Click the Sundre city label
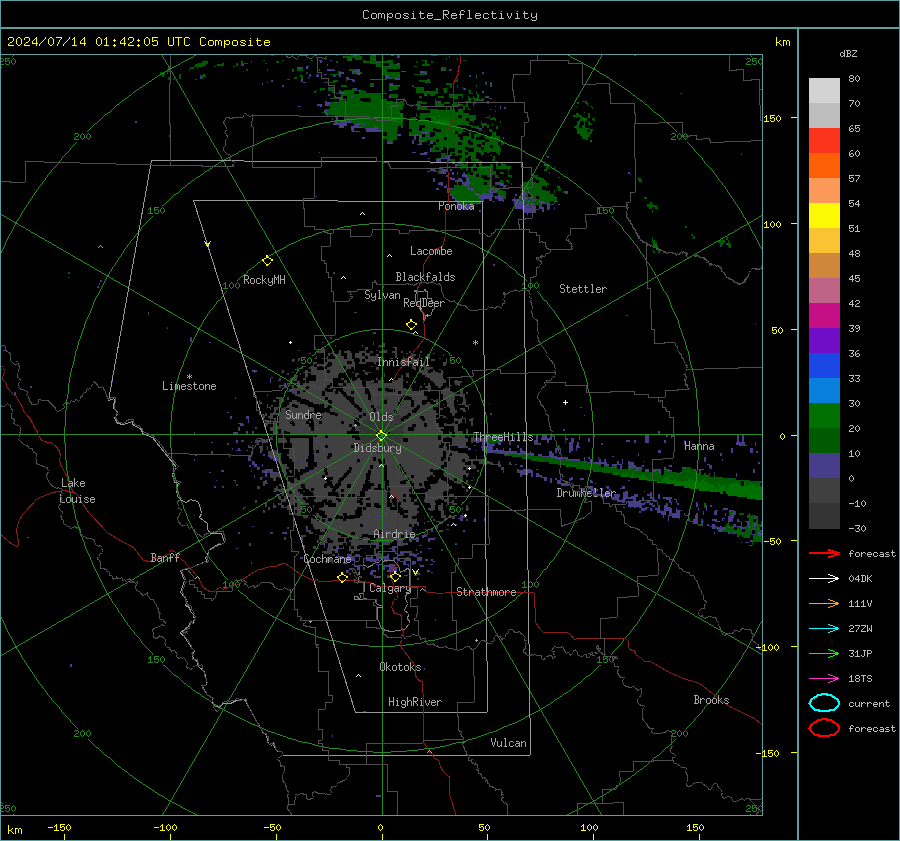The image size is (900, 841). click(303, 414)
